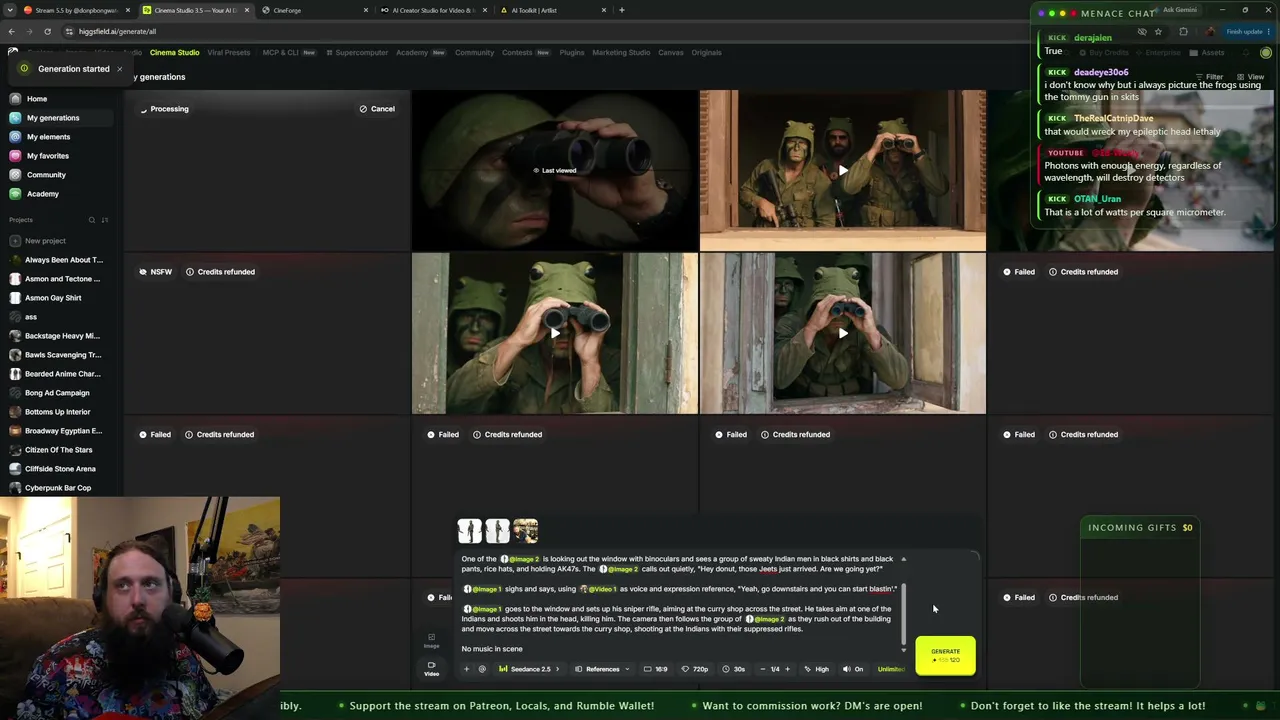The image size is (1280, 720).
Task: Open the Originals menu item
Action: 706,52
